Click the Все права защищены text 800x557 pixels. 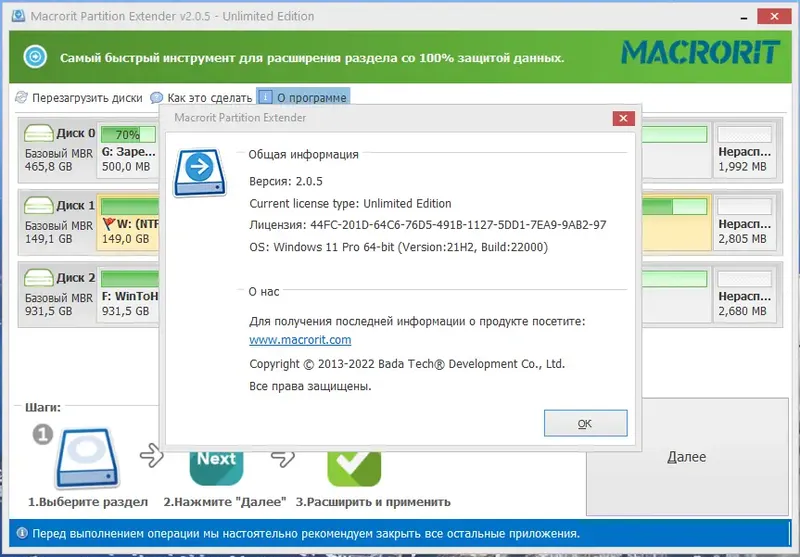coord(310,386)
